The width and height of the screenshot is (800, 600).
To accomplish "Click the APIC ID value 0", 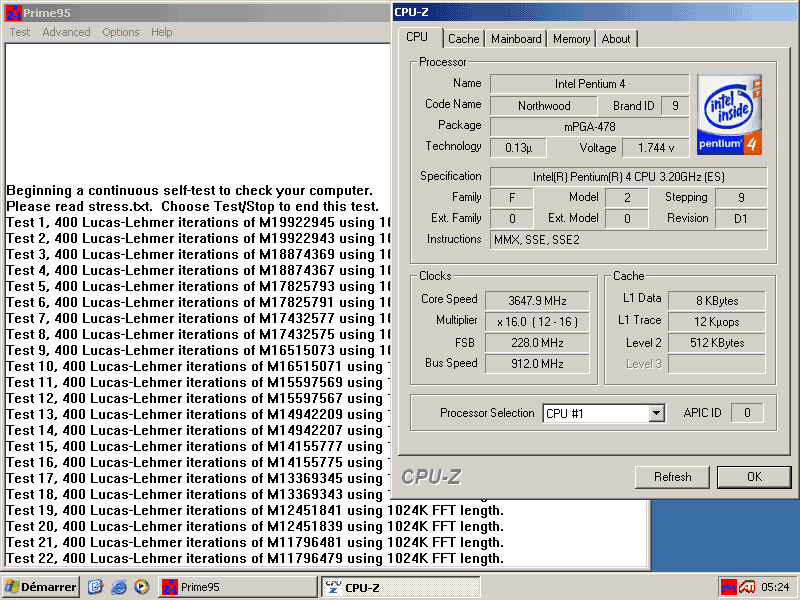I will coord(747,413).
